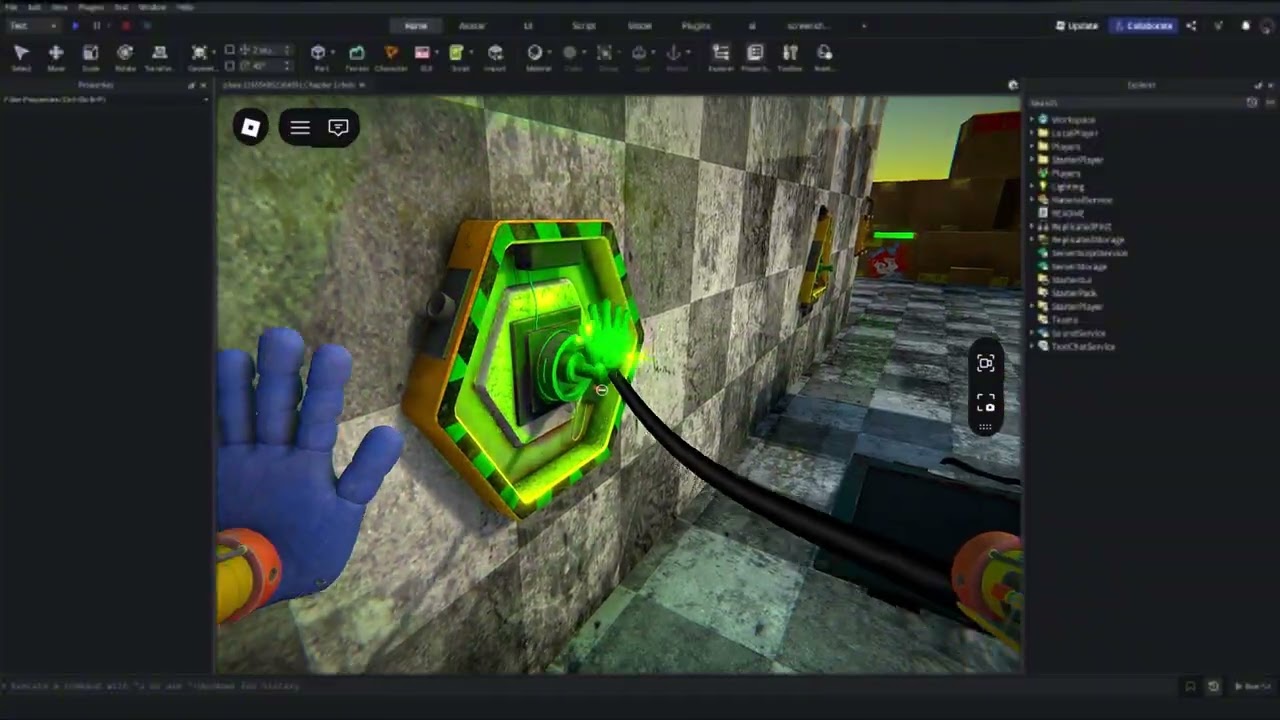Open the chat bubble in the game viewport
The height and width of the screenshot is (720, 1280).
338,127
